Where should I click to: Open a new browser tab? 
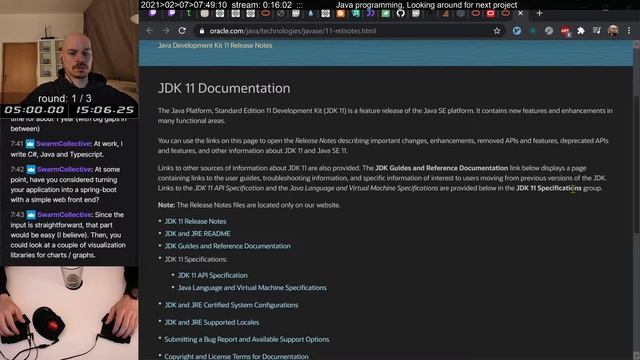click(539, 13)
